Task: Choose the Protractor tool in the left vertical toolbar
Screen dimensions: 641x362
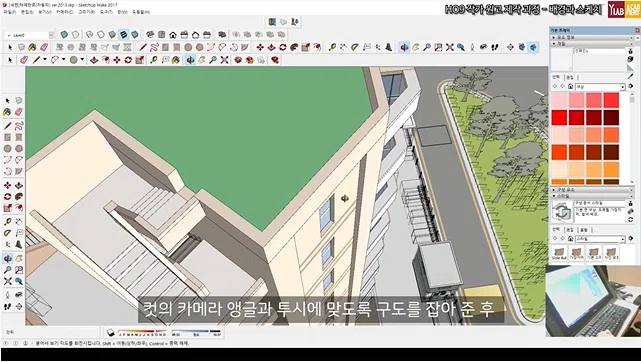Action: pos(7,233)
